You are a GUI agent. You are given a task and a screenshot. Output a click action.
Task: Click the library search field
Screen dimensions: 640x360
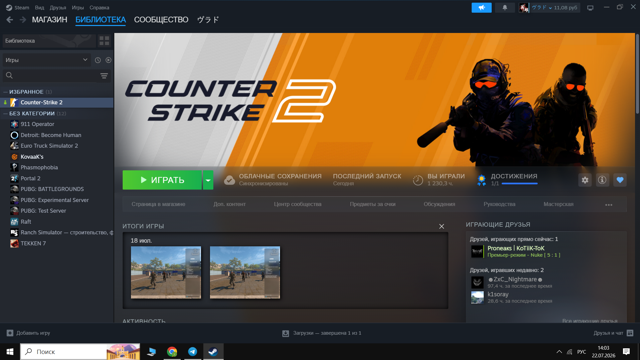51,76
